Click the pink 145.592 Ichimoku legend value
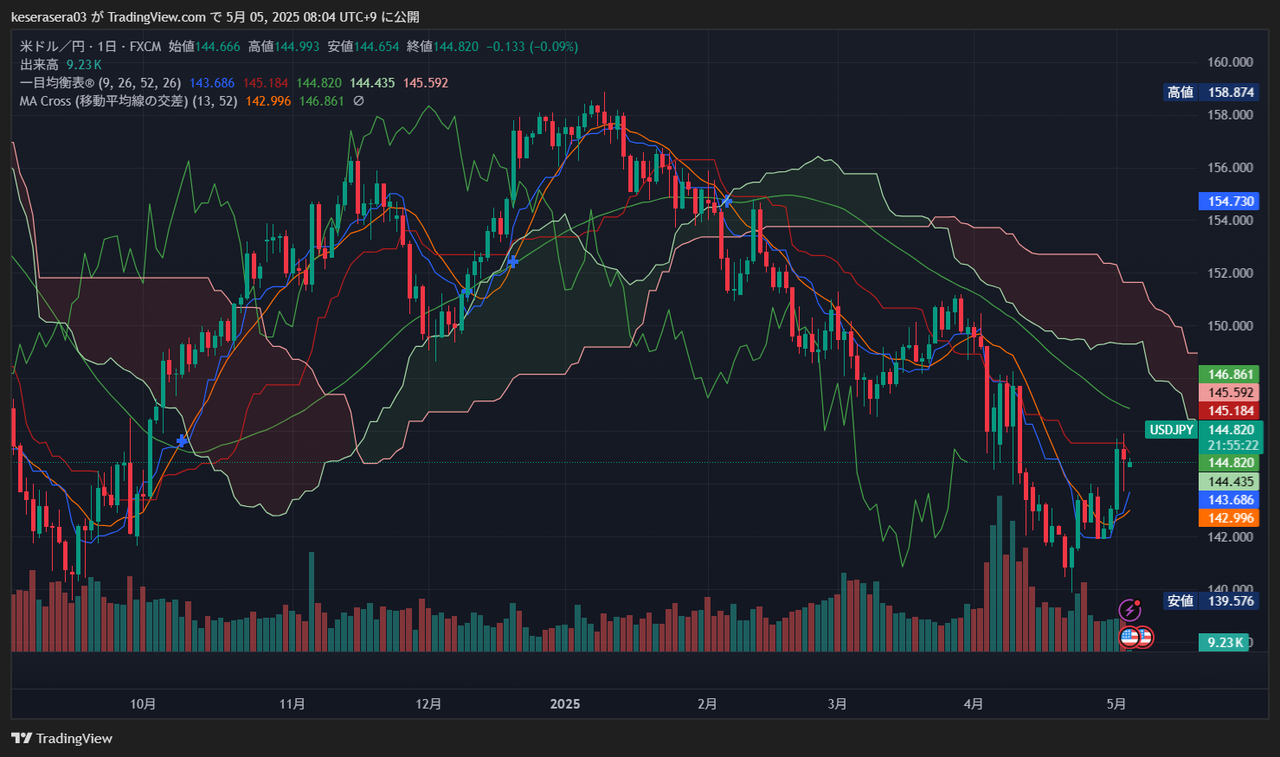 [426, 83]
